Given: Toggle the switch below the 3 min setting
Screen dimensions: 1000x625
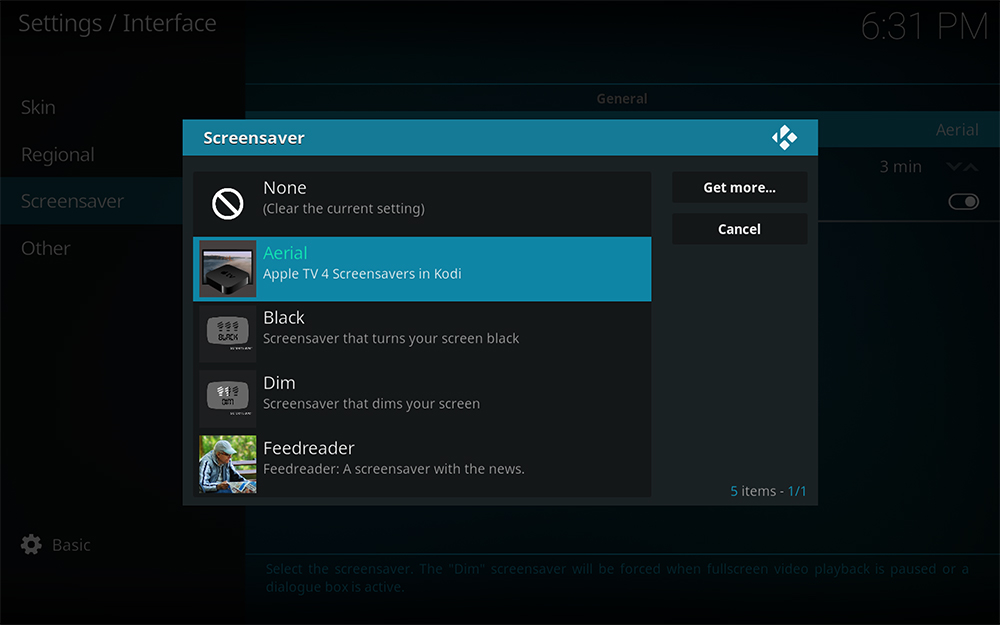Looking at the screenshot, I should pos(963,202).
